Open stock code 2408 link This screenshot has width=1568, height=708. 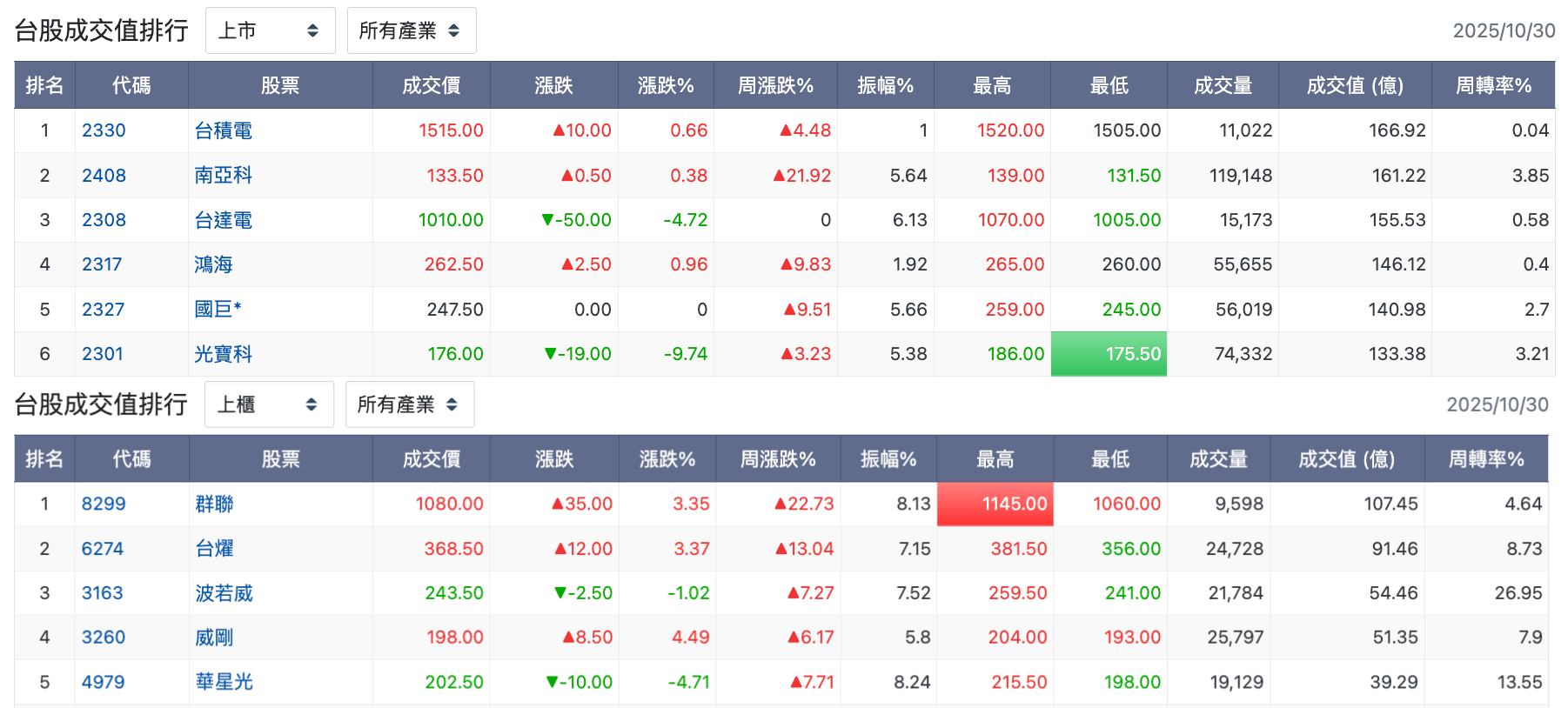click(x=104, y=176)
